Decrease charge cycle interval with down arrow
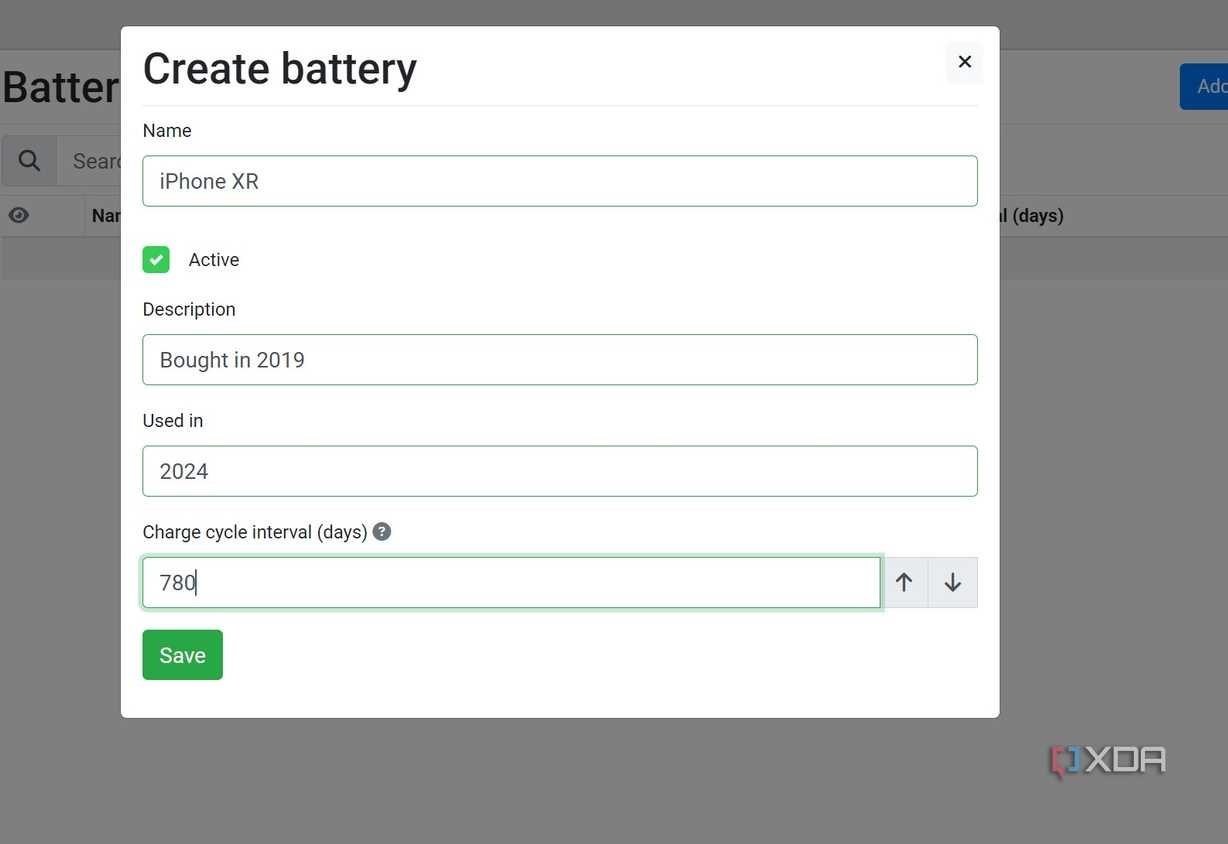The image size is (1228, 844). 953,583
